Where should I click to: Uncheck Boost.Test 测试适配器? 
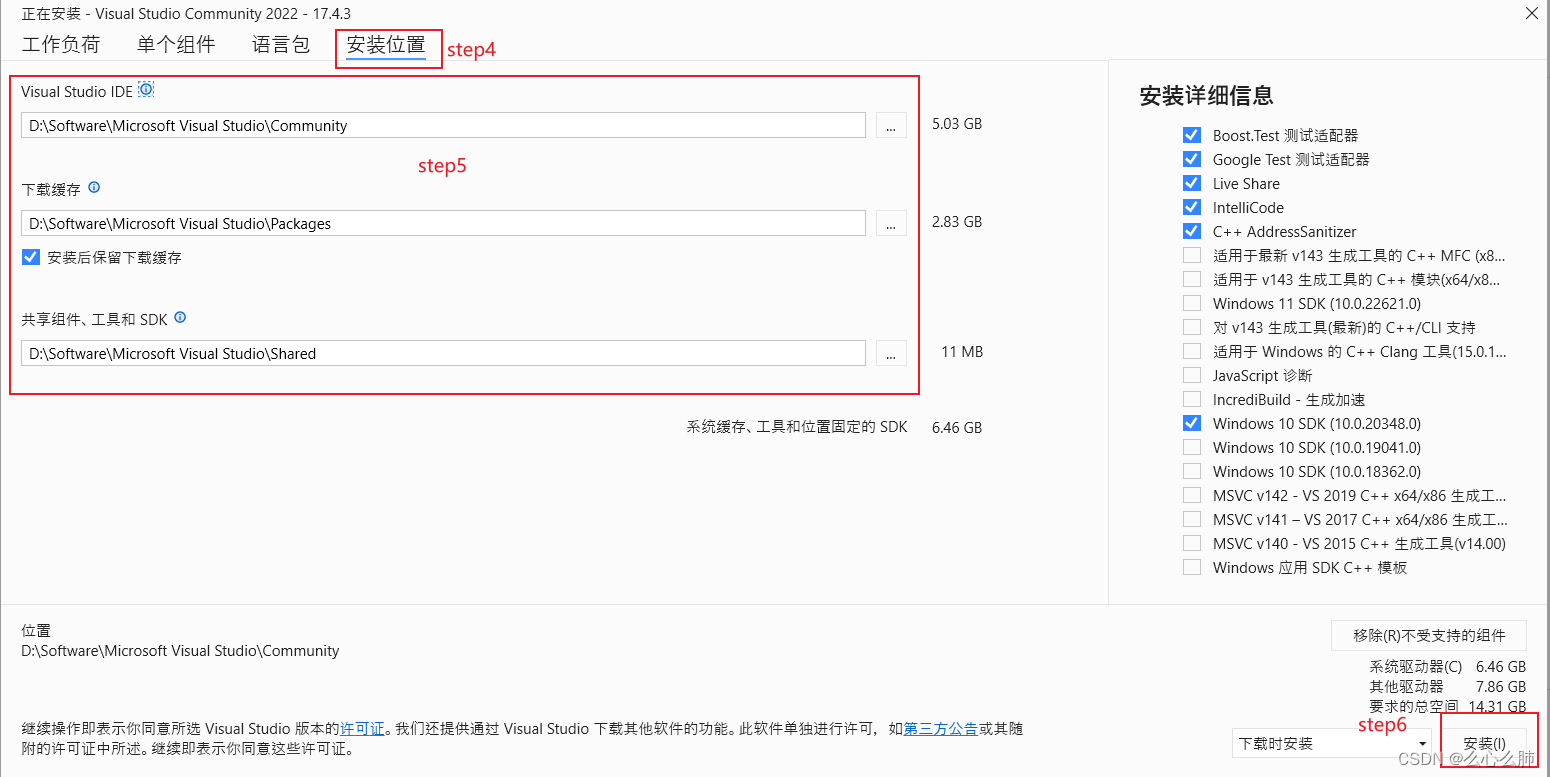tap(1191, 135)
